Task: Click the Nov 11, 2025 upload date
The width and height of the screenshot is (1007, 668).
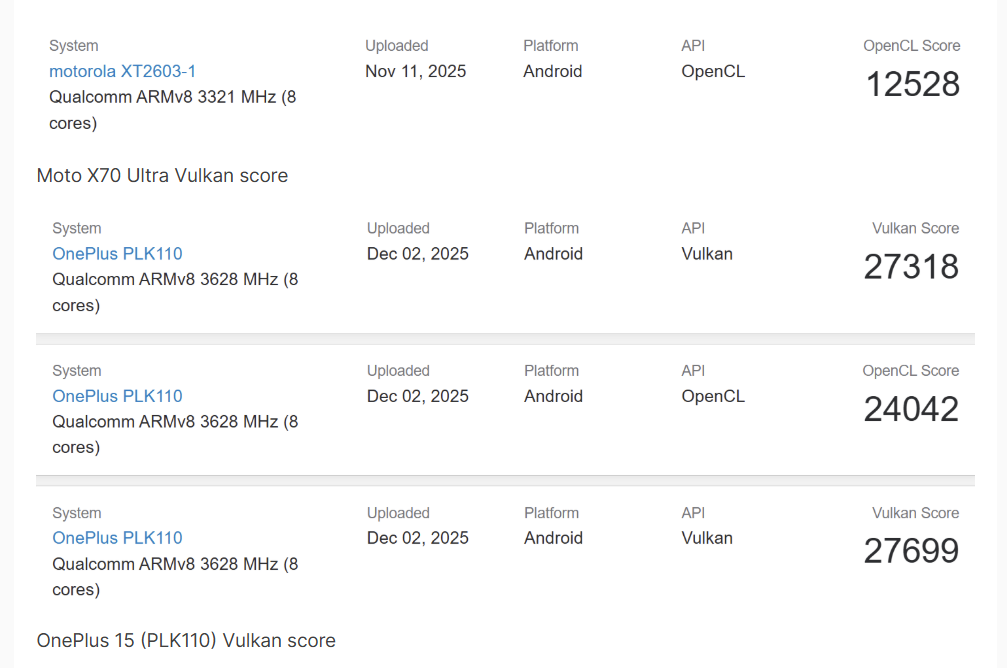Action: [415, 71]
